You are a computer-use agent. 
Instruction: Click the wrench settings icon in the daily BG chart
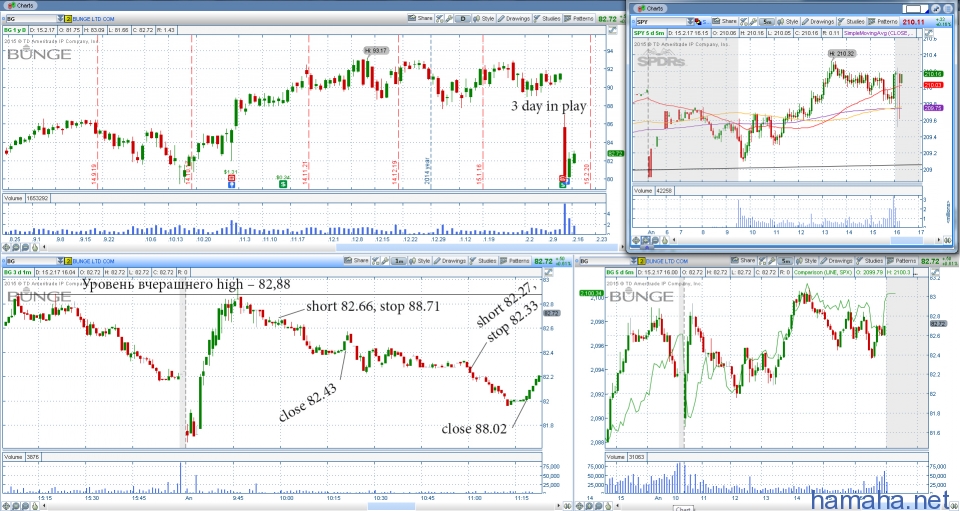point(449,18)
